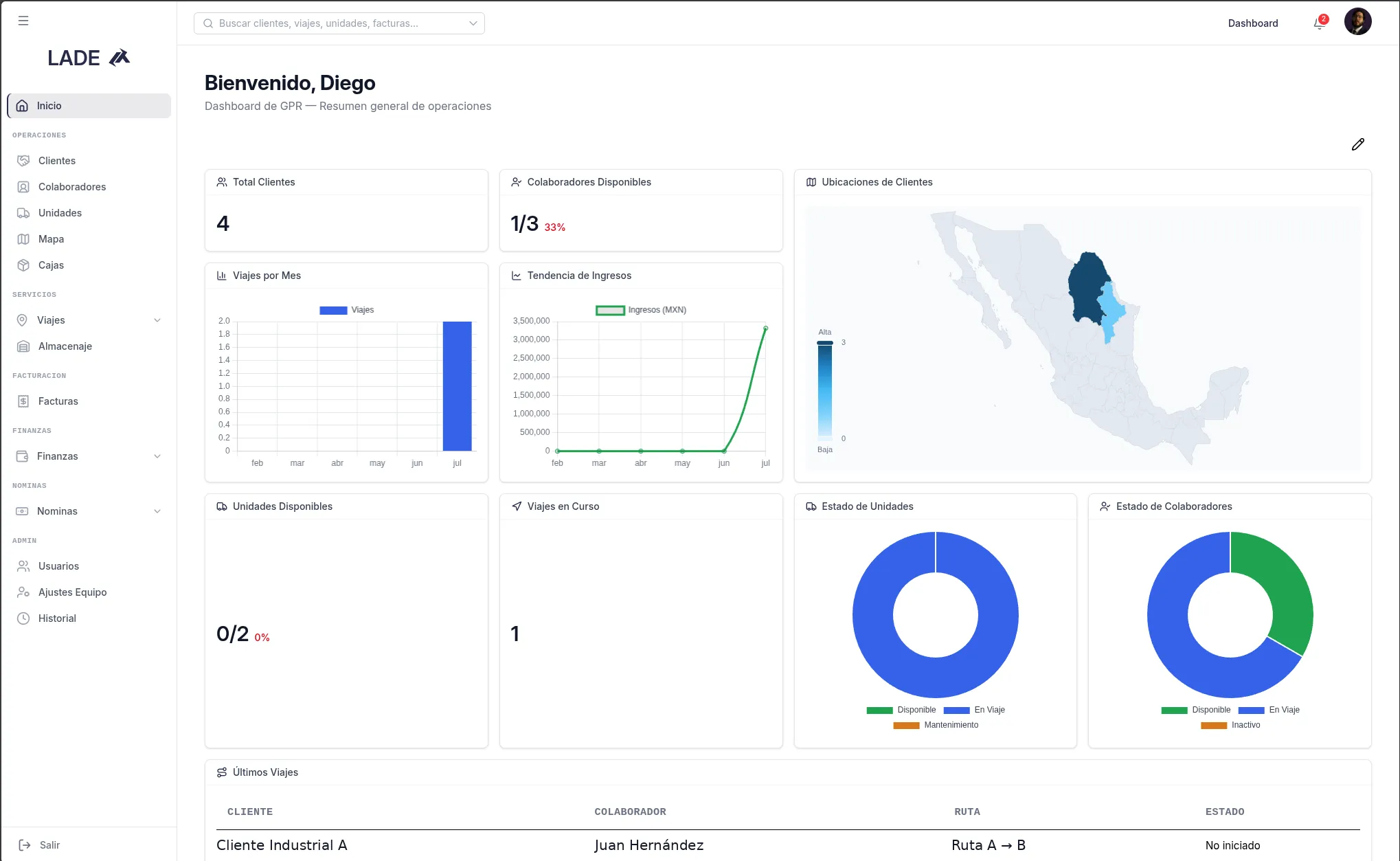Toggle Disponible in Estado de Colaboradores legend

1196,710
